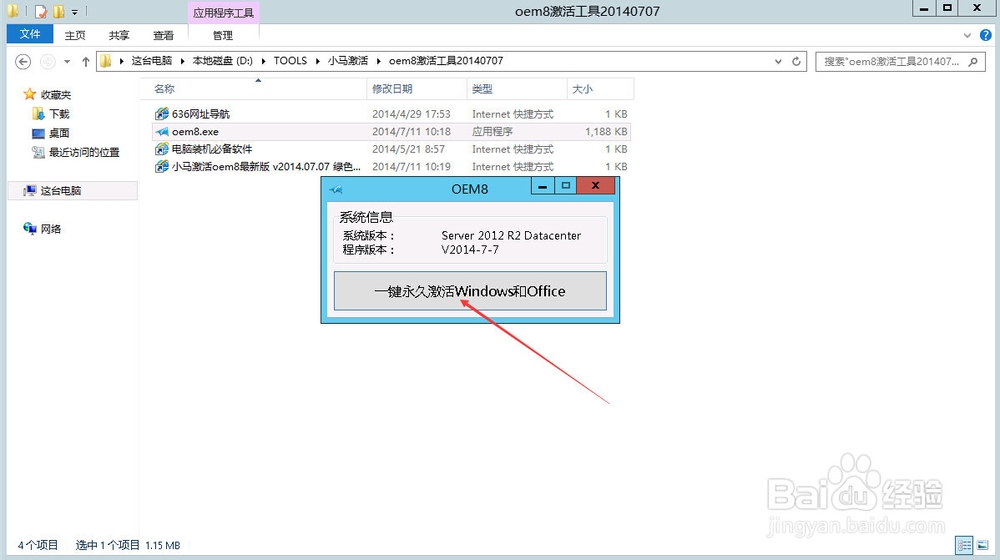Minimize the OEM8 dialog
Viewport: 1000px width, 560px height.
point(542,186)
